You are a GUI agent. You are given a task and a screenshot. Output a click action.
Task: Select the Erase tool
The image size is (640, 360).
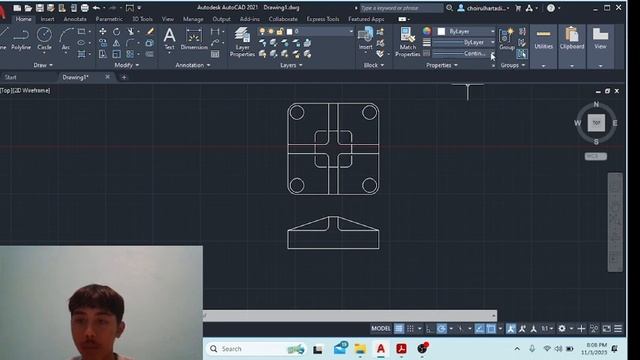[x=150, y=31]
